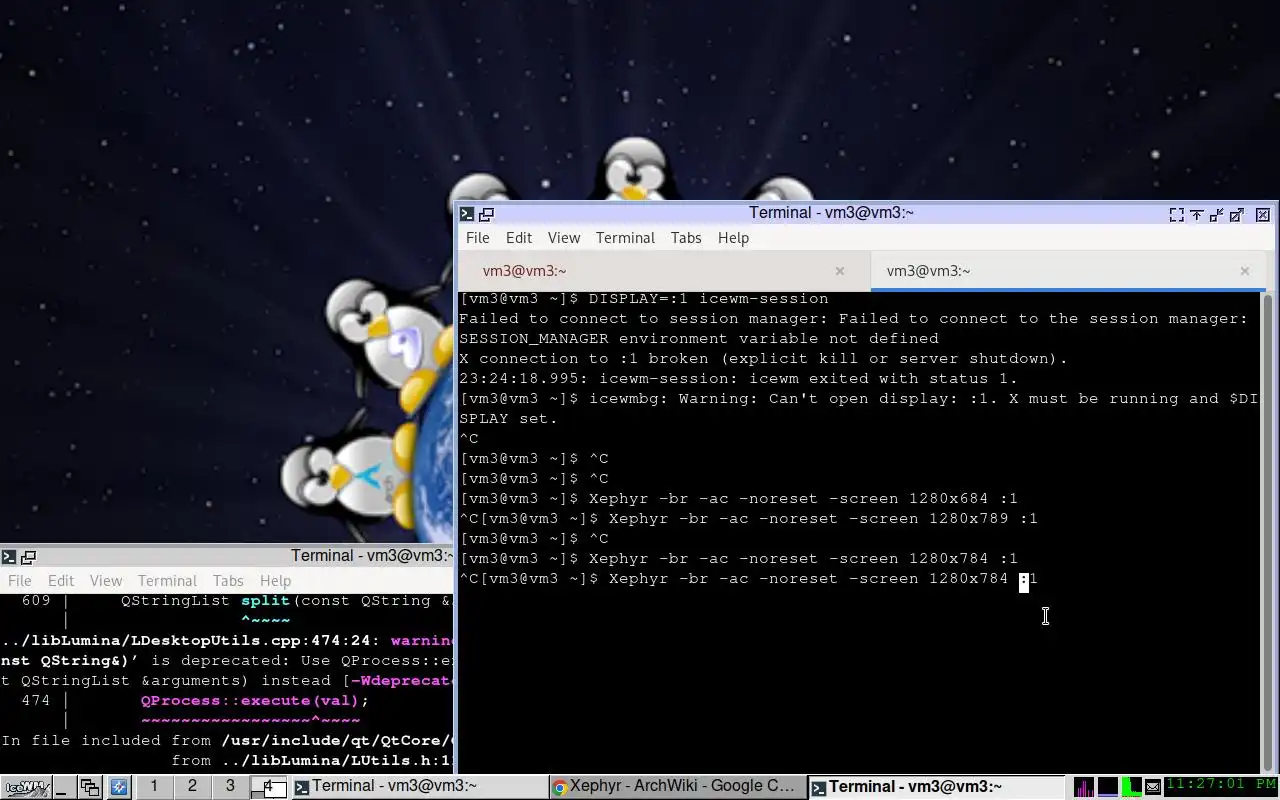Click the expand arrow icon on front Terminal titlebar
The width and height of the screenshot is (1280, 800).
tap(1237, 214)
